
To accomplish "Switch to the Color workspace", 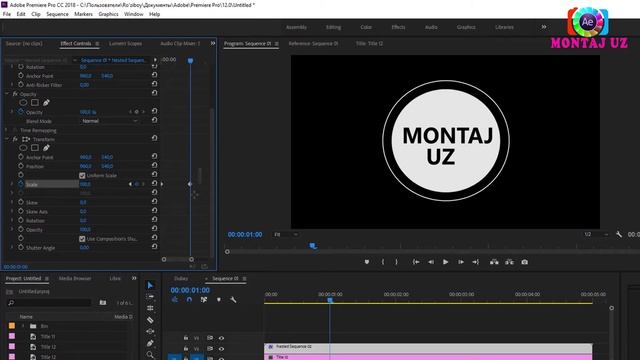I will (x=366, y=27).
